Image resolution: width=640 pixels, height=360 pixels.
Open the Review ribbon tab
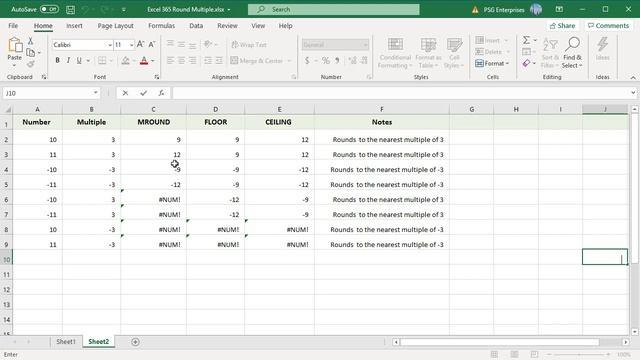point(227,26)
